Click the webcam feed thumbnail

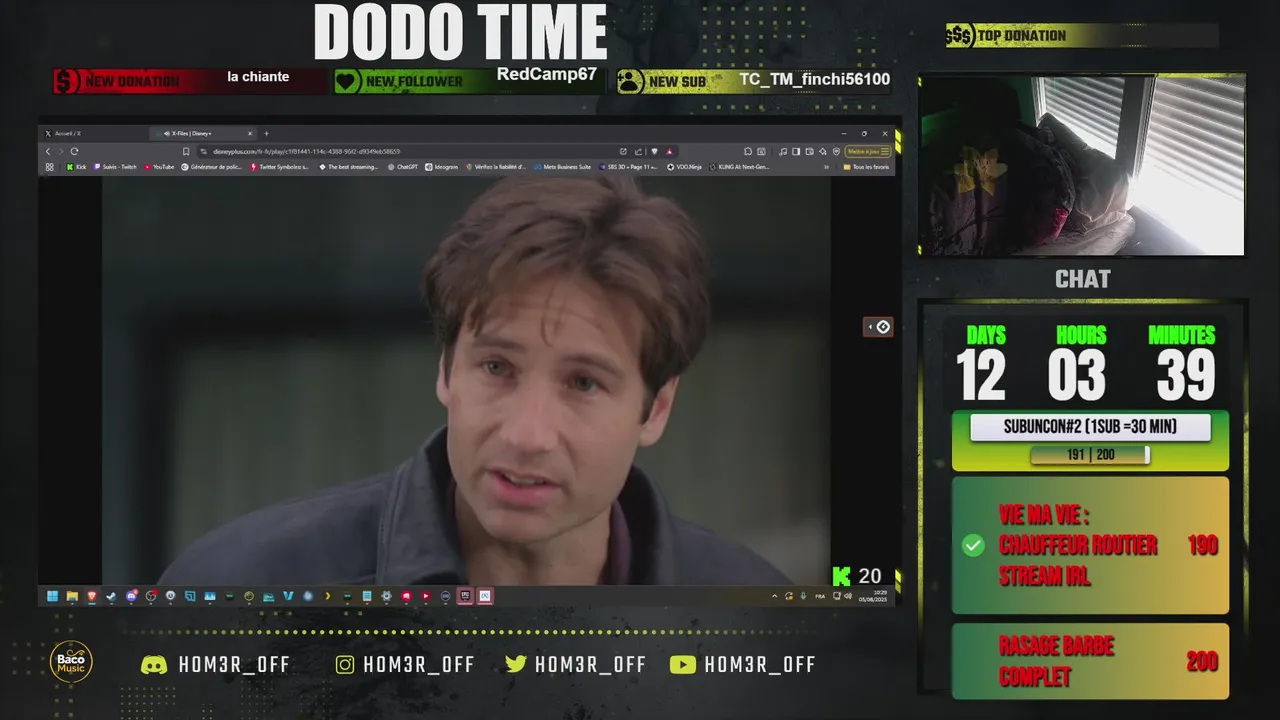pyautogui.click(x=1082, y=165)
